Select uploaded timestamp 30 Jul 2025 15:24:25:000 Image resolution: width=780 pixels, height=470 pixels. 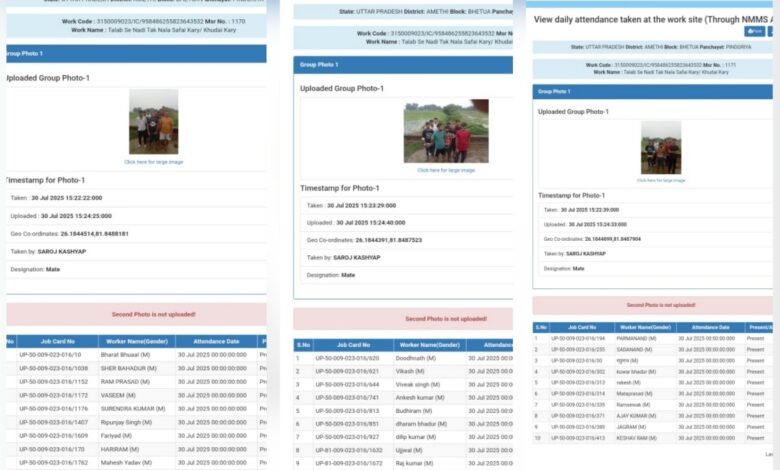tap(76, 216)
